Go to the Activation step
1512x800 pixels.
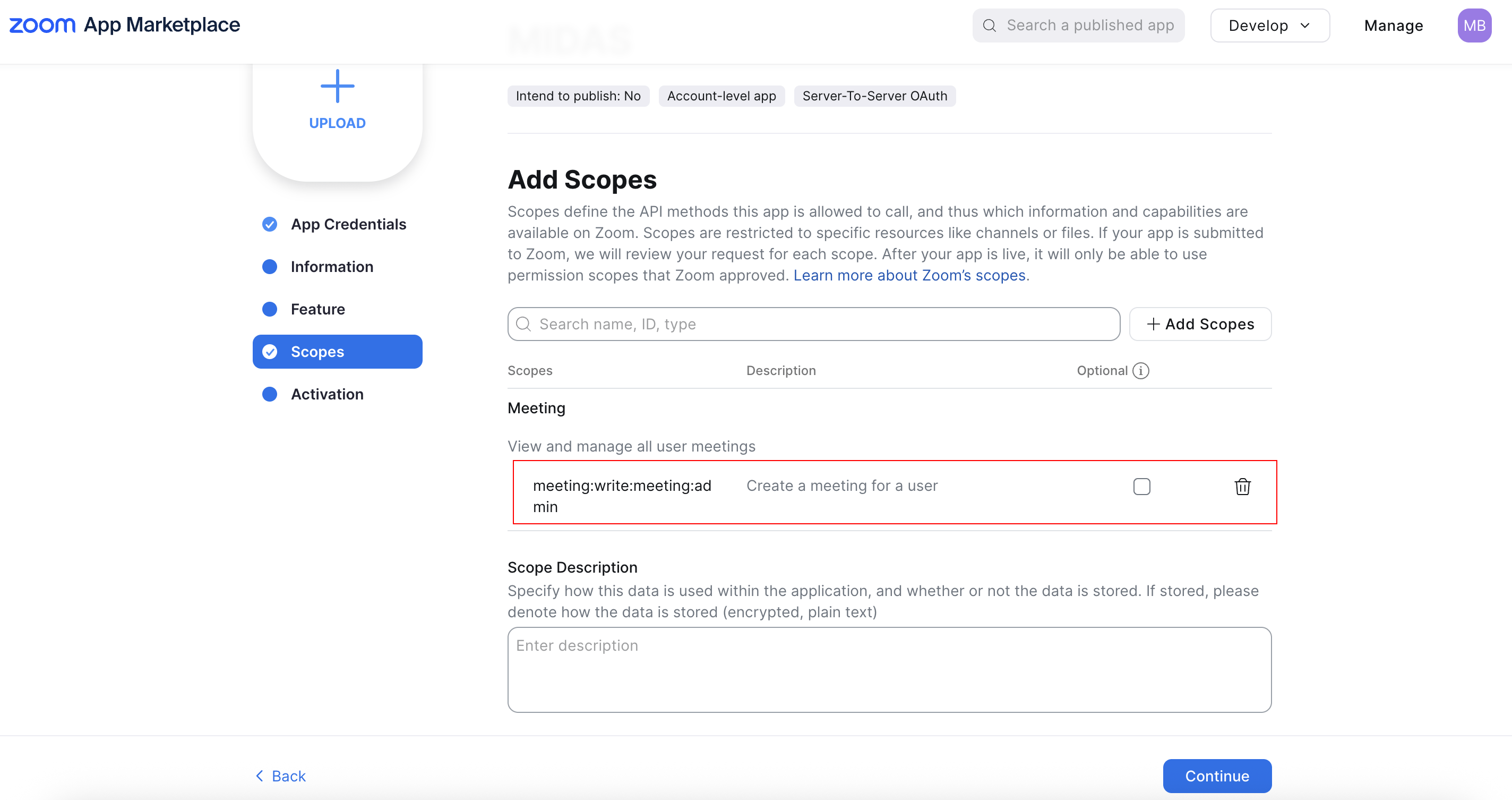pos(338,394)
